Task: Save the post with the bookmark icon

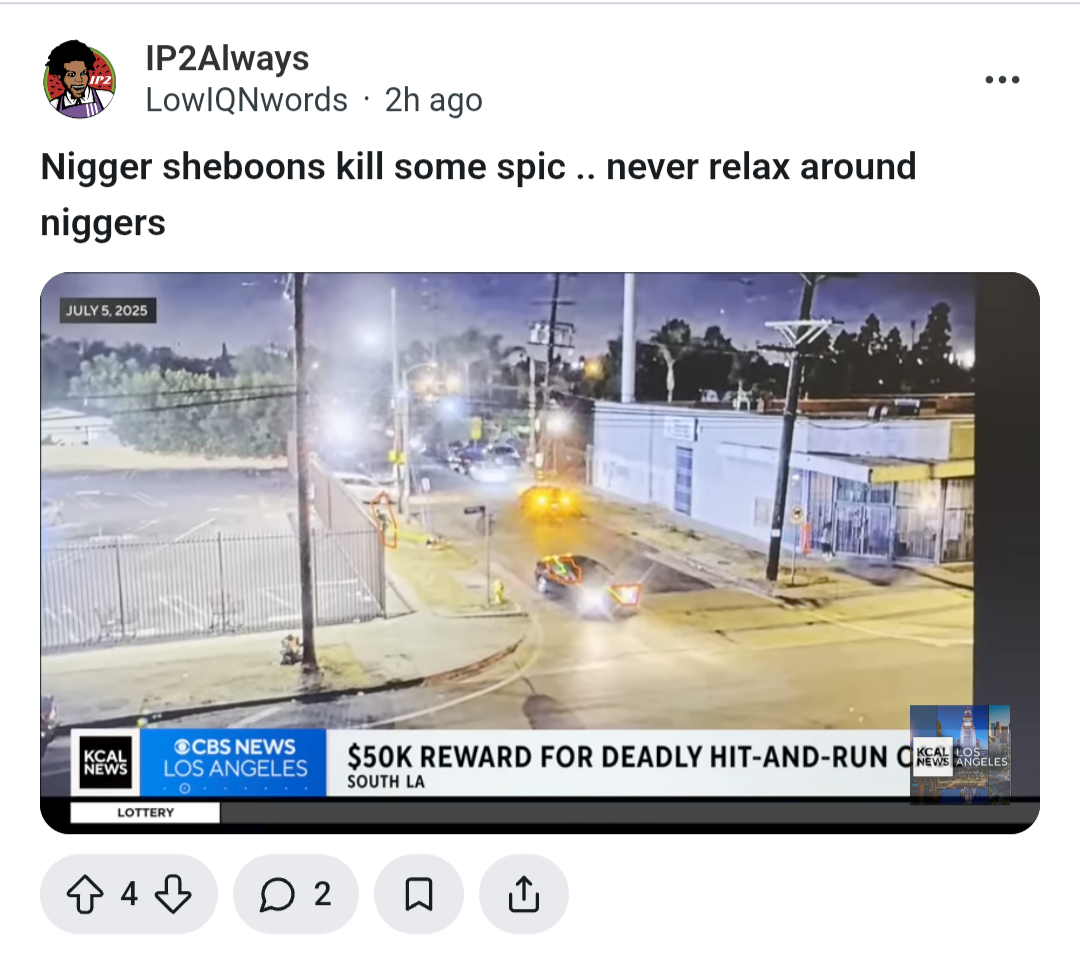Action: point(419,894)
